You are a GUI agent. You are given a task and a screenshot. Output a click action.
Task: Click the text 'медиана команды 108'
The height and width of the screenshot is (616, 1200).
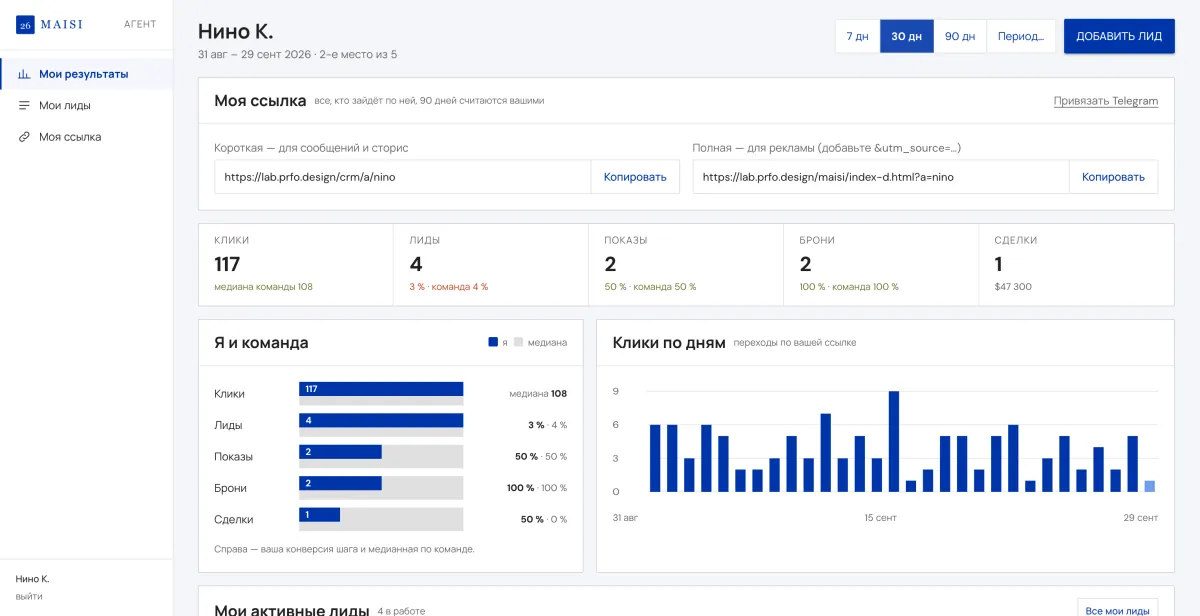(263, 287)
